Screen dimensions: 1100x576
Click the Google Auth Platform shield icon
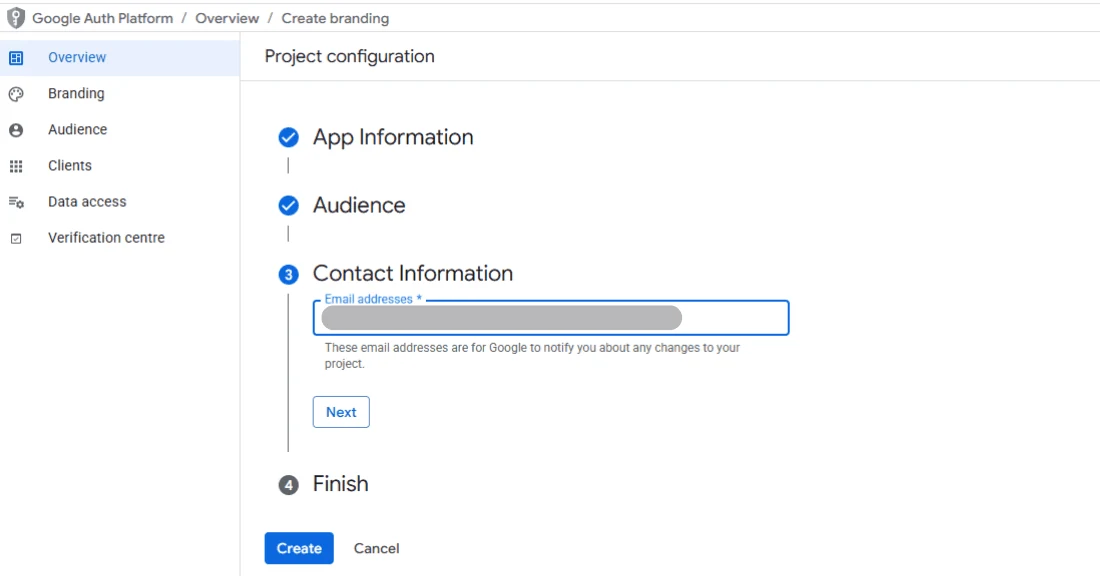pos(15,18)
